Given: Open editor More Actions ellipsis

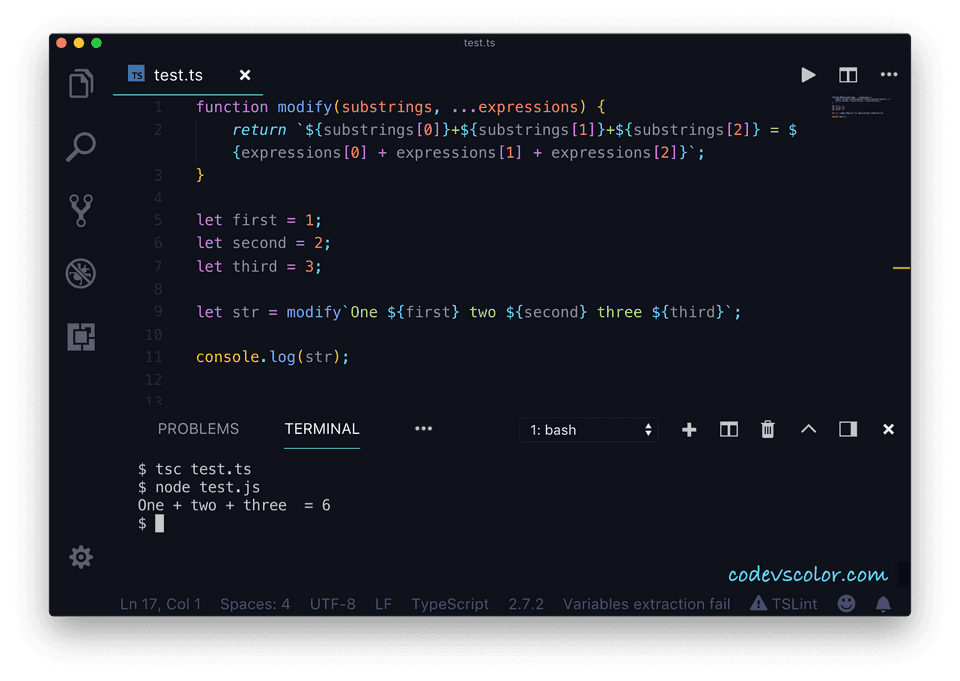Looking at the screenshot, I should pos(888,75).
